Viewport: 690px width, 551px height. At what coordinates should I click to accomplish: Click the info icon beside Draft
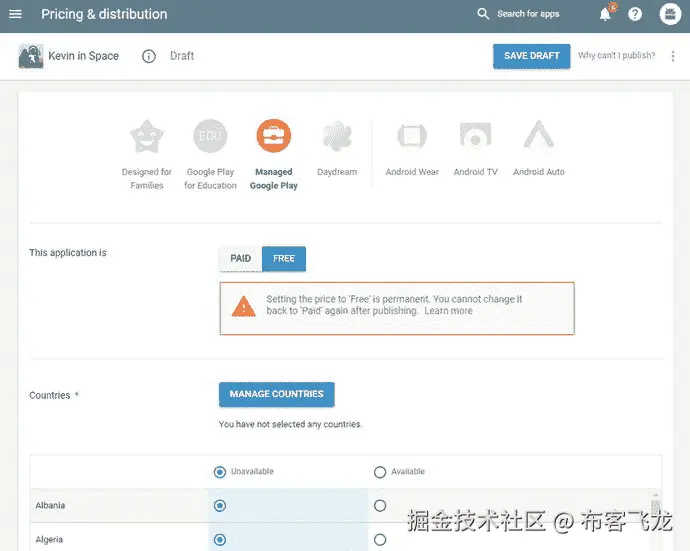pos(149,56)
